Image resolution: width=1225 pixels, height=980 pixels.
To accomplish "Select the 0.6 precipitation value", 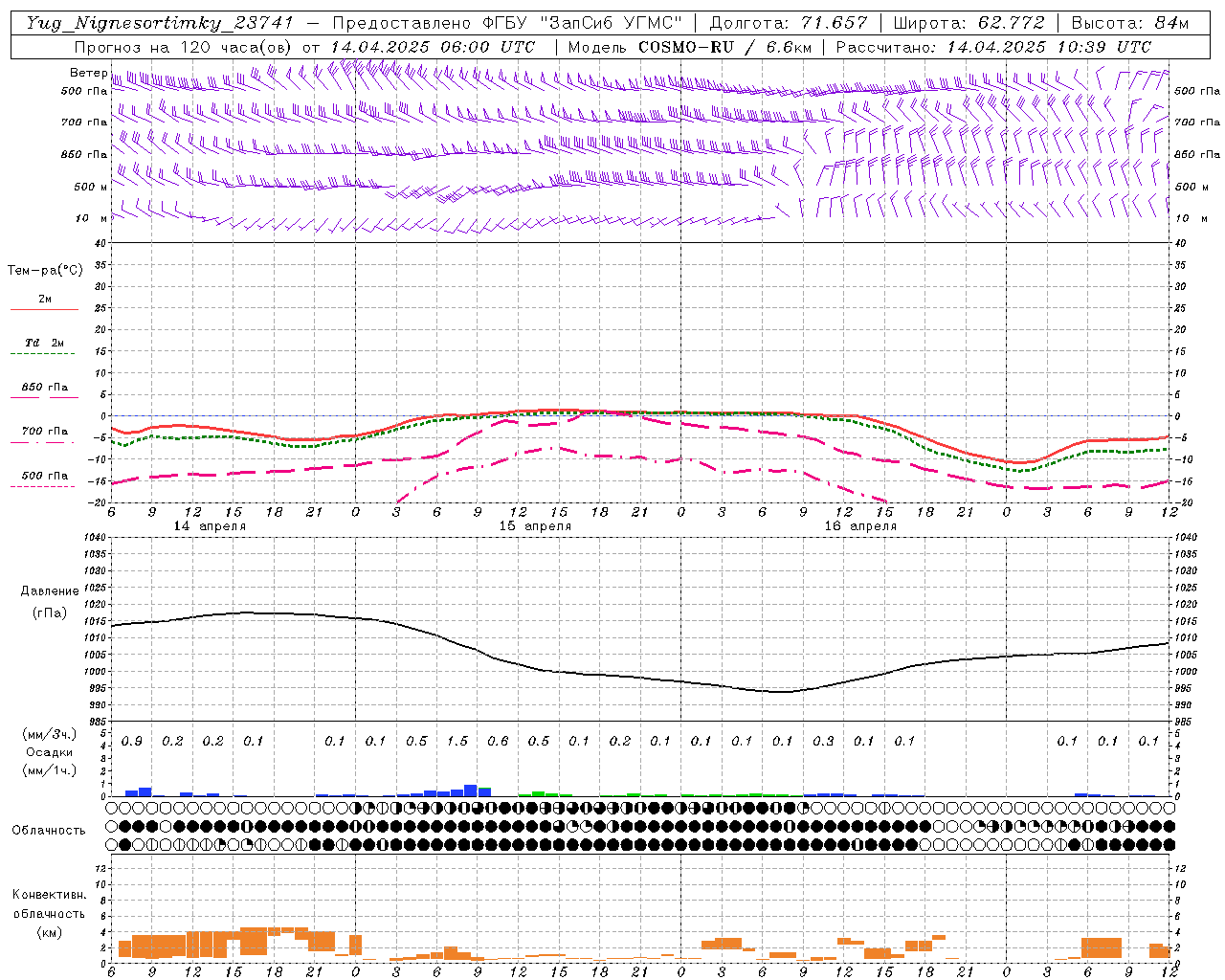I will (498, 741).
